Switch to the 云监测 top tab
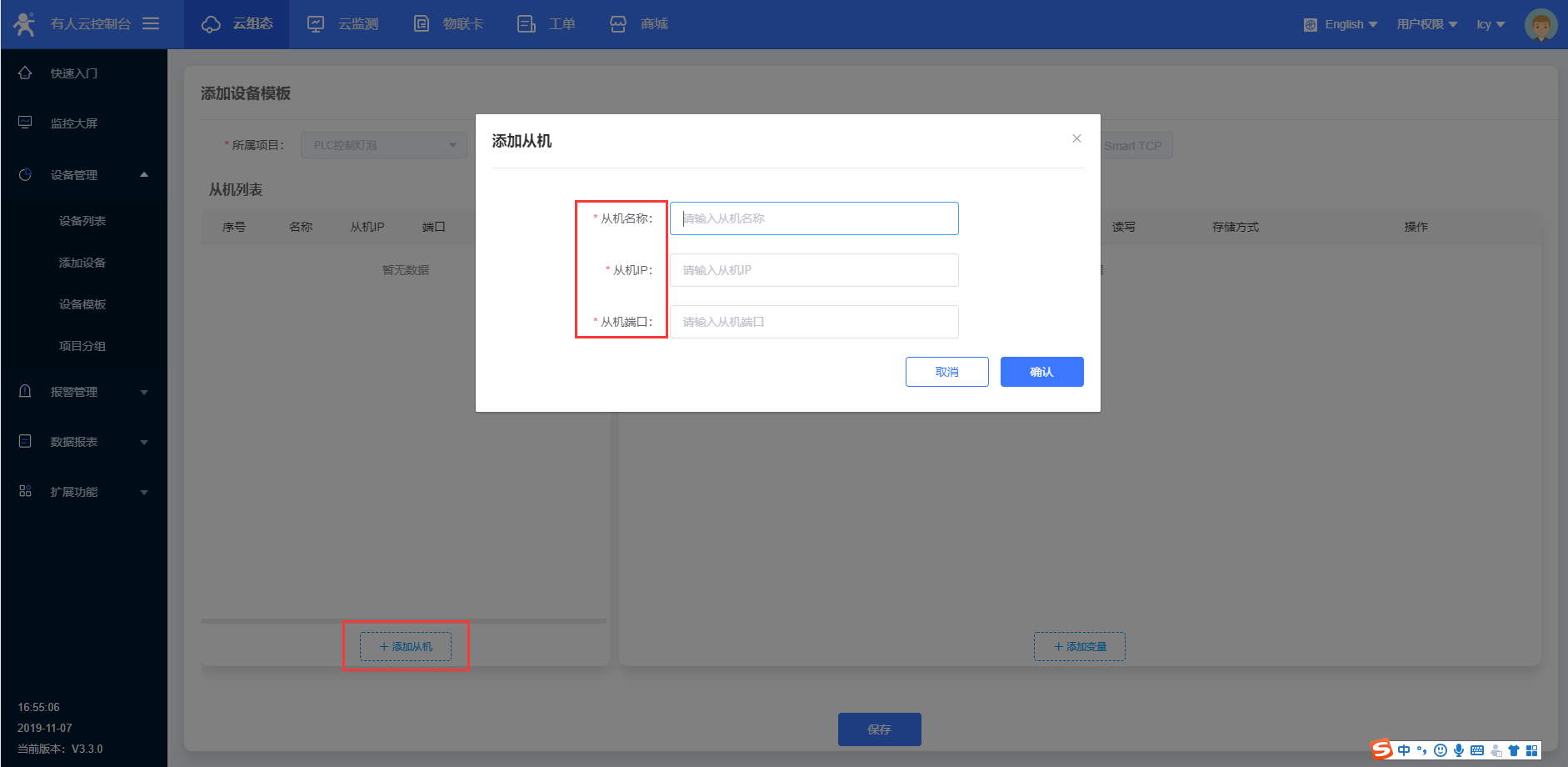 tap(342, 24)
